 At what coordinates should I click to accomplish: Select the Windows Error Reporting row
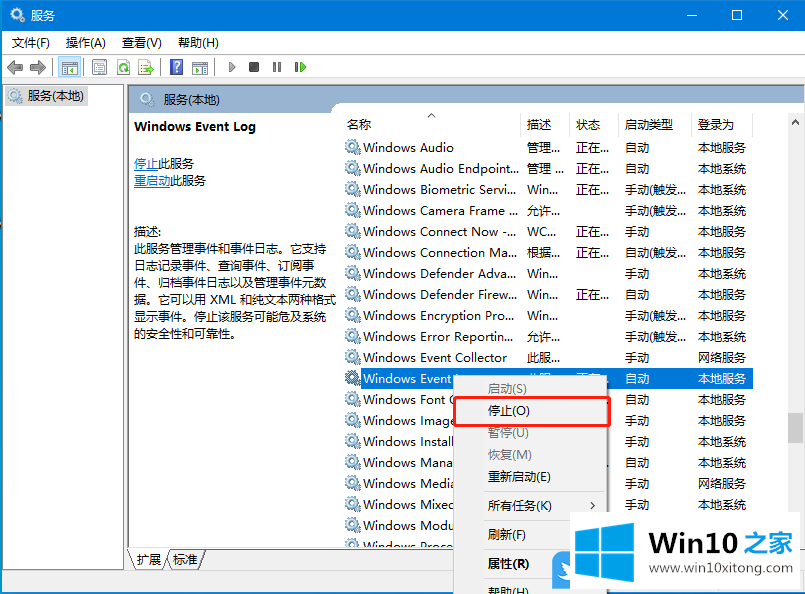[x=548, y=336]
